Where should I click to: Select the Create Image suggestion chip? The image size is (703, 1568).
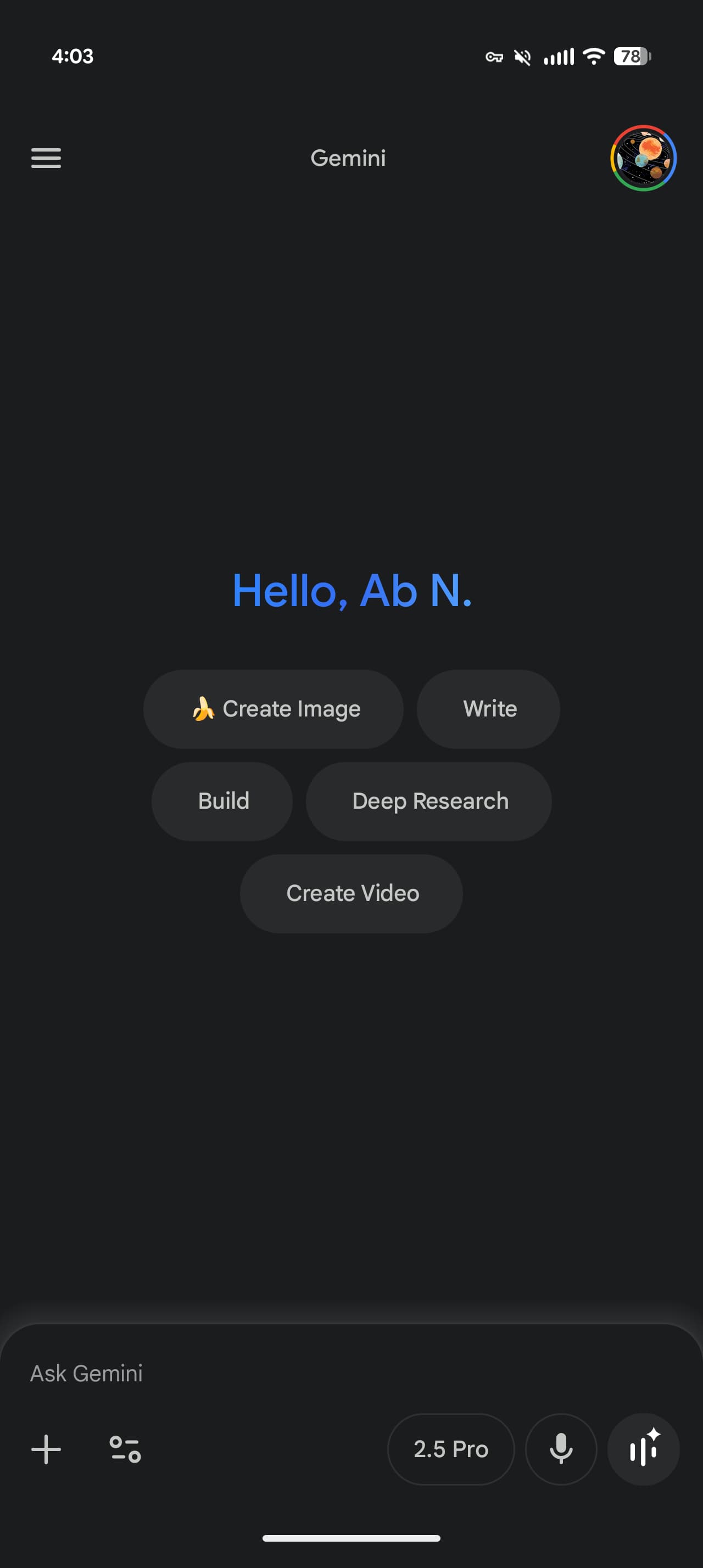[274, 709]
